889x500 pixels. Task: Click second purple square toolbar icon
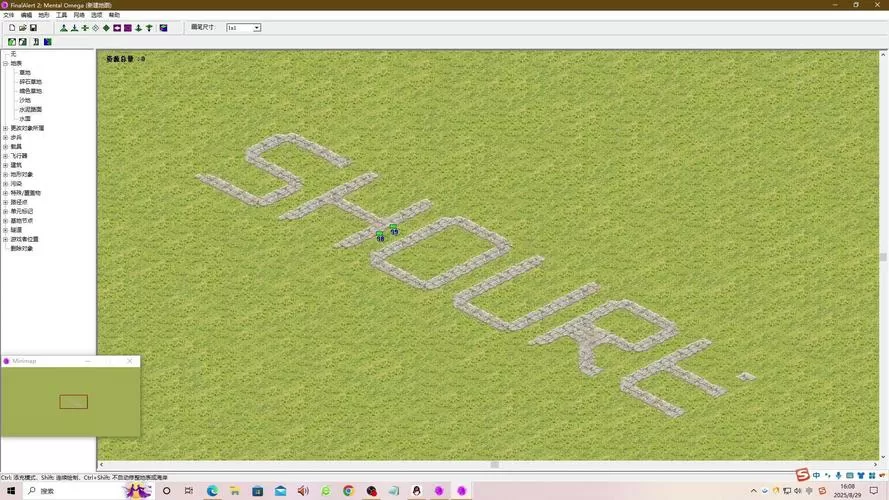click(x=128, y=28)
